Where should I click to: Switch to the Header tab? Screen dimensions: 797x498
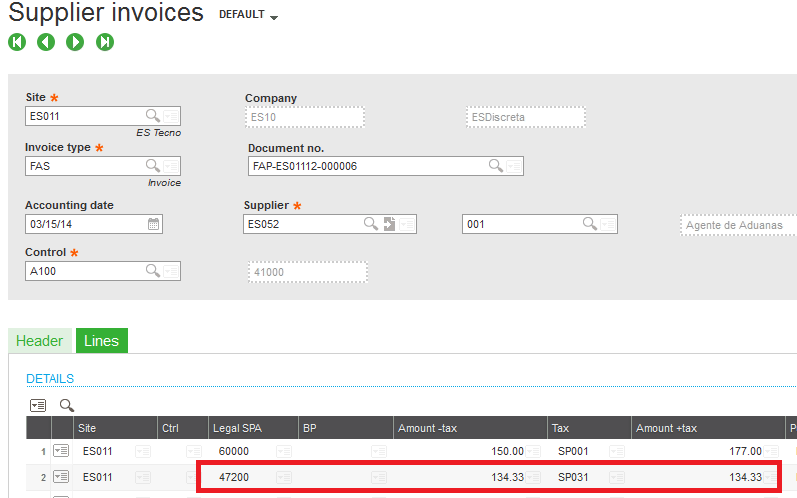click(39, 341)
